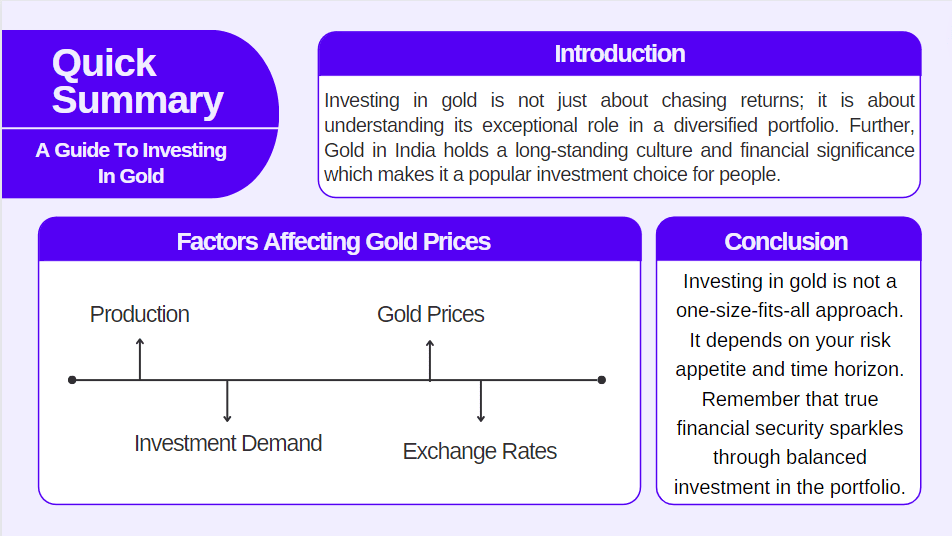Click the Factors Affecting Gold Prices header
This screenshot has width=952, height=536.
point(333,242)
